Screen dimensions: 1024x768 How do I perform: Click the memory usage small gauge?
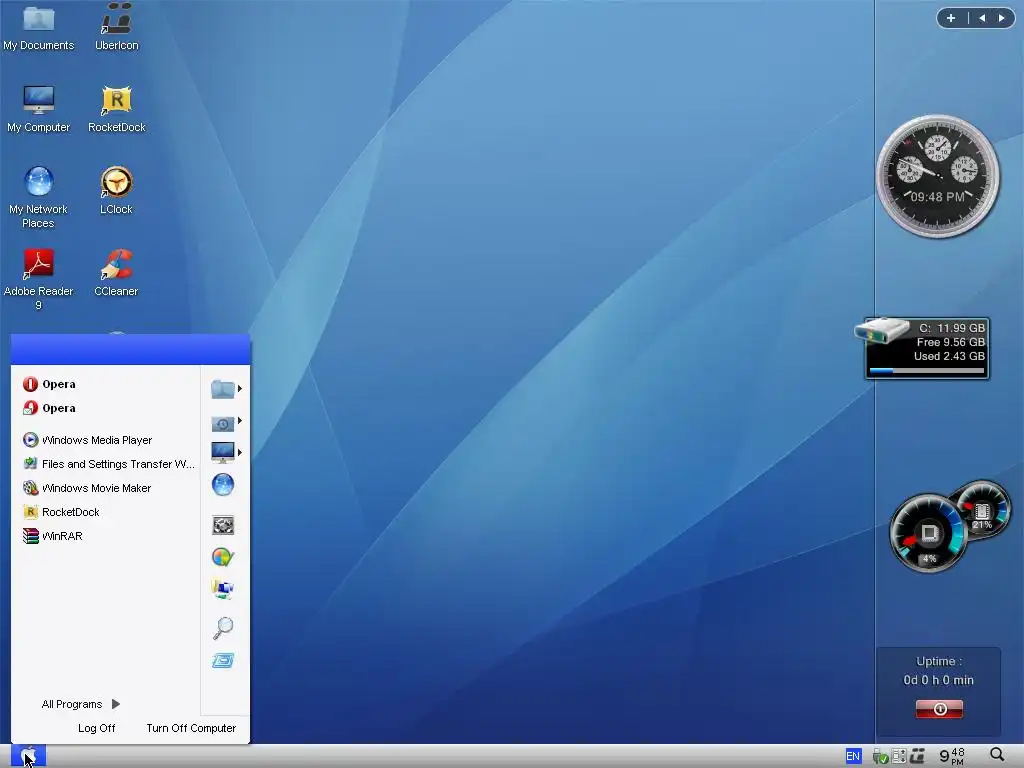tap(983, 509)
